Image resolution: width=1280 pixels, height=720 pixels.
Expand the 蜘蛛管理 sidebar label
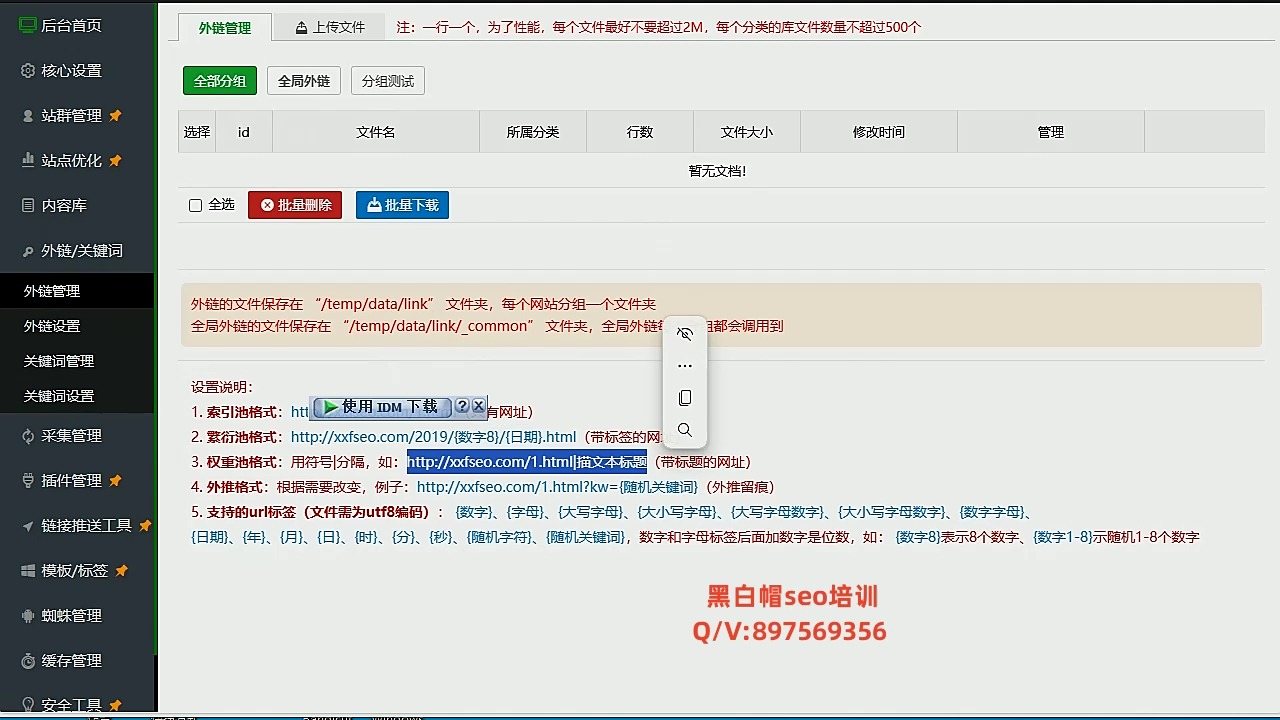click(71, 616)
